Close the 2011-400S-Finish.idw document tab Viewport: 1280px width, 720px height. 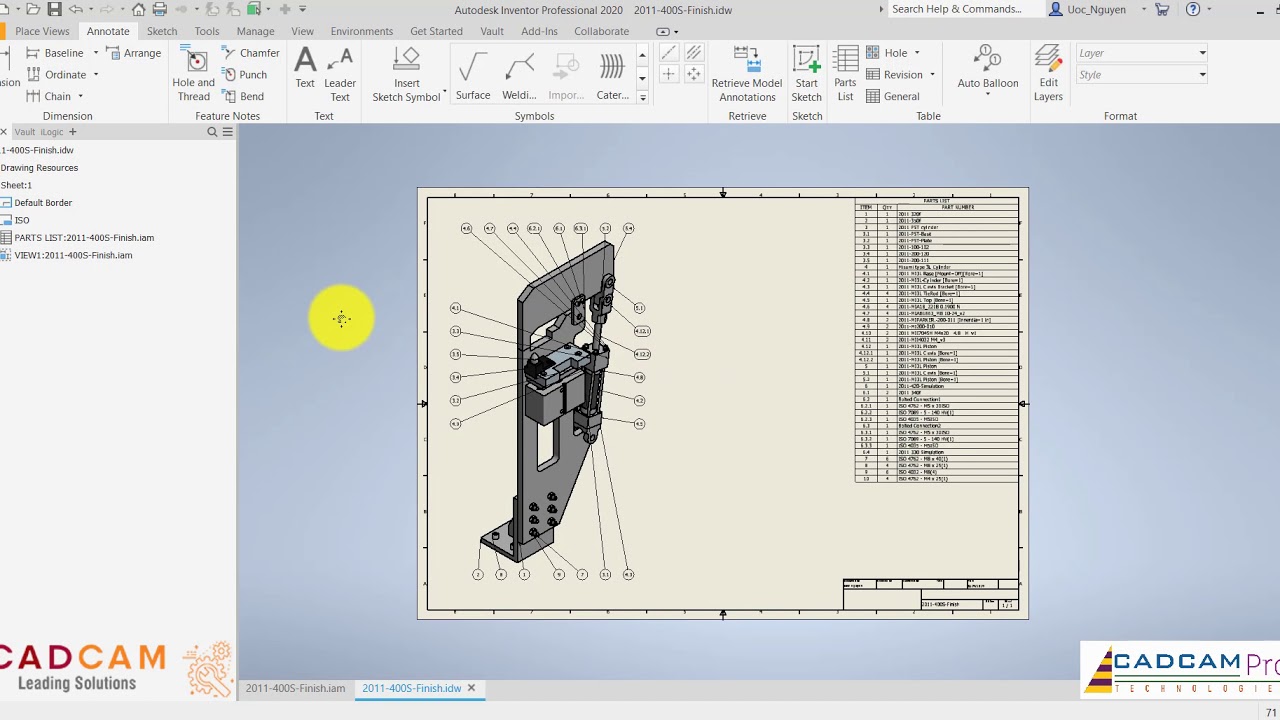coord(471,688)
